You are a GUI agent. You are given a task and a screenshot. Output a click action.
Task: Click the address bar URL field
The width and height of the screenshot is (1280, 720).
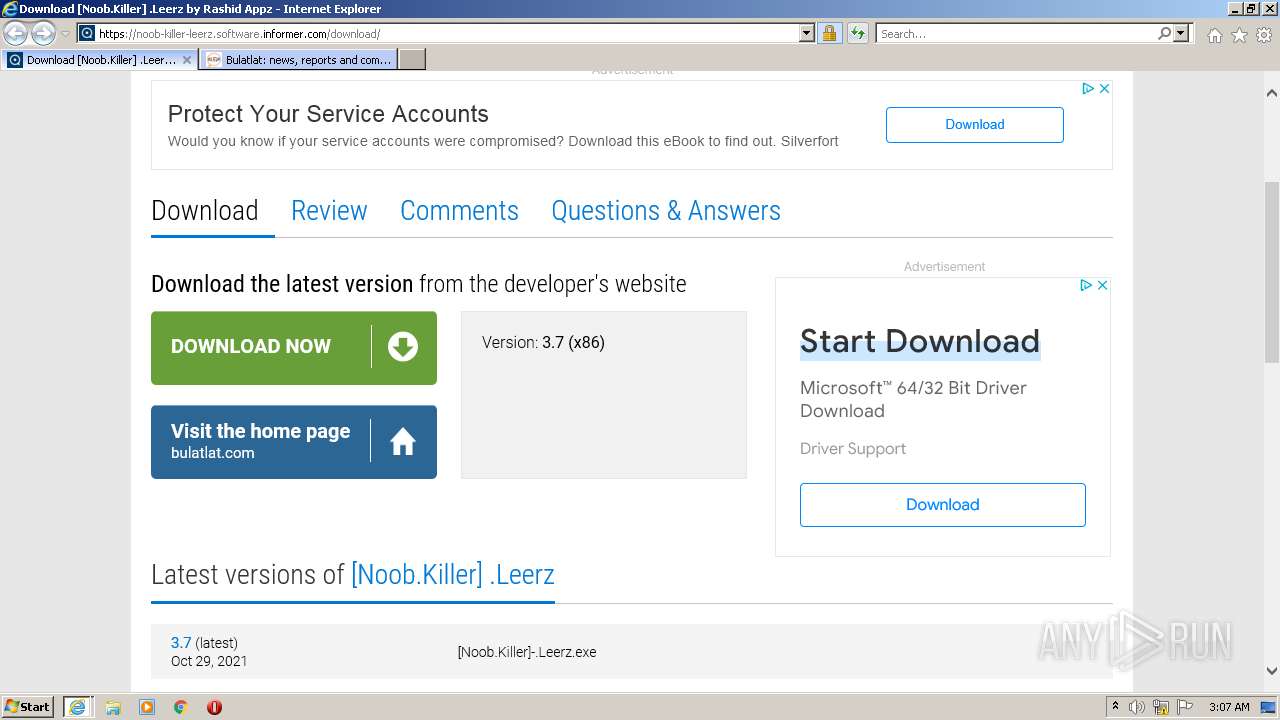click(x=438, y=34)
